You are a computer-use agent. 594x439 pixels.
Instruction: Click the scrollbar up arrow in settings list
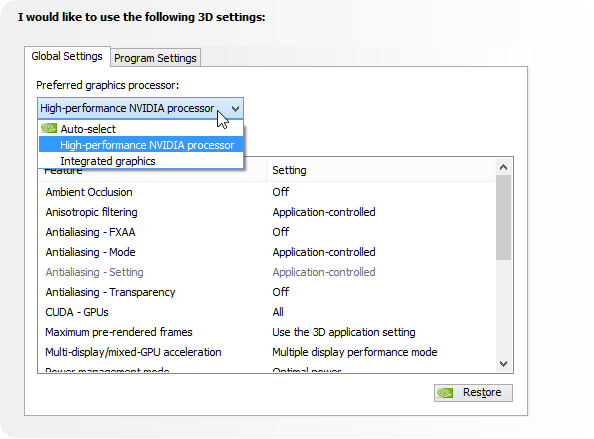click(503, 167)
